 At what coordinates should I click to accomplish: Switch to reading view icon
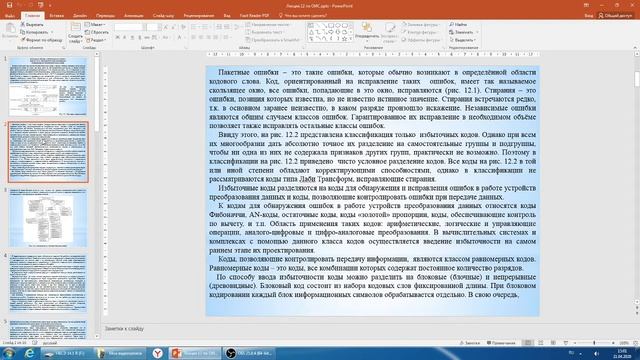pyautogui.click(x=553, y=343)
